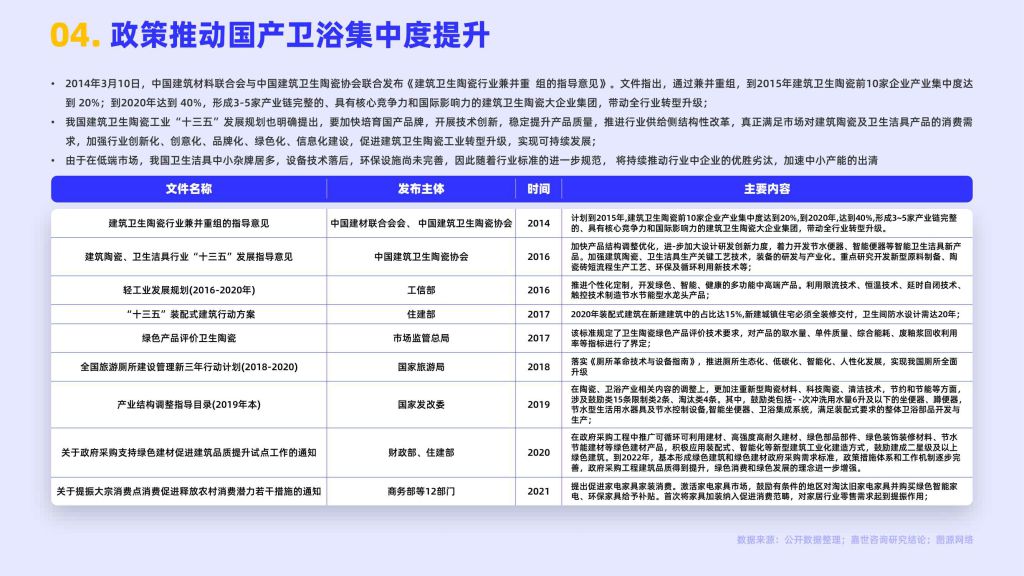
Task: Click cell 关于政府采购支持绿色建材促进建筑品质提升试点工作的通知
Action: 189,453
